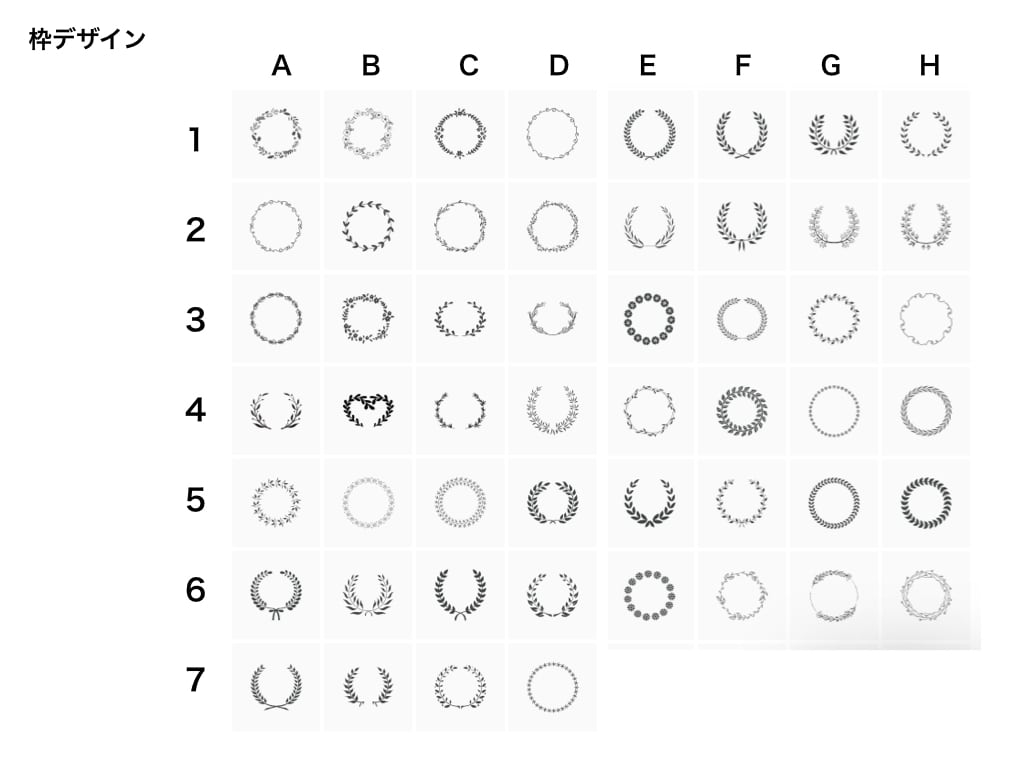The image size is (1024, 768).
Task: Choose the compact laurel wreath G1
Action: pyautogui.click(x=834, y=134)
